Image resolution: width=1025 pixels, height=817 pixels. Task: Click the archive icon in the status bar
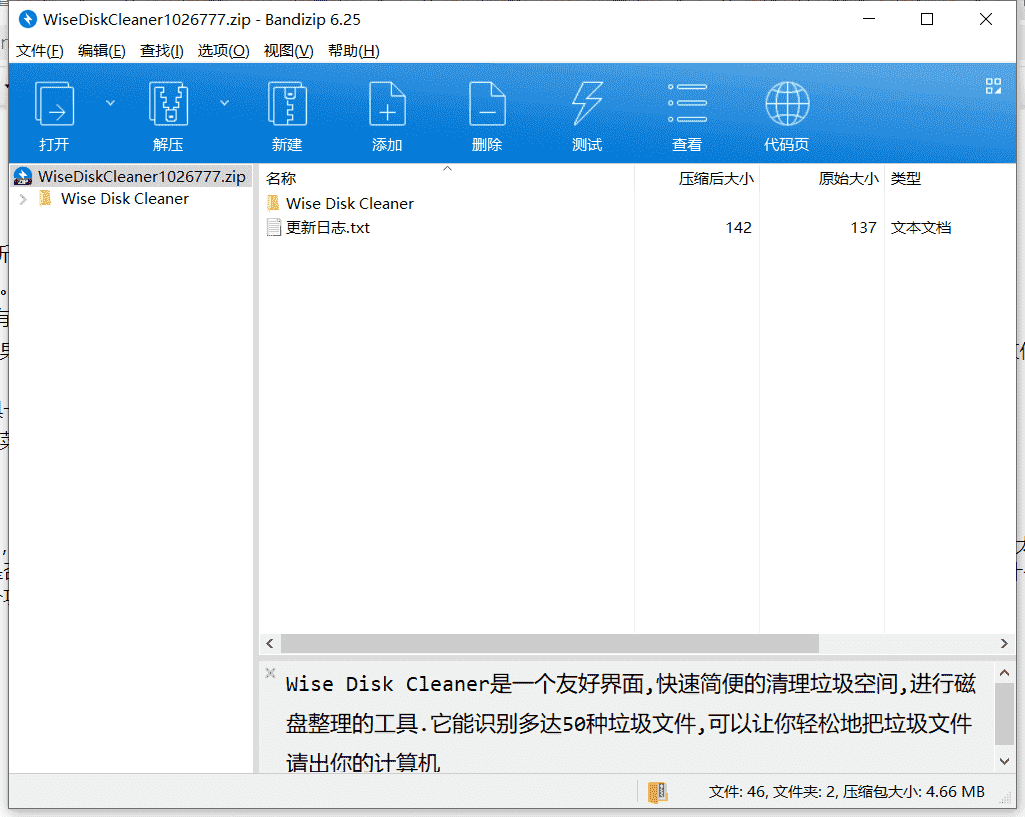click(x=658, y=792)
